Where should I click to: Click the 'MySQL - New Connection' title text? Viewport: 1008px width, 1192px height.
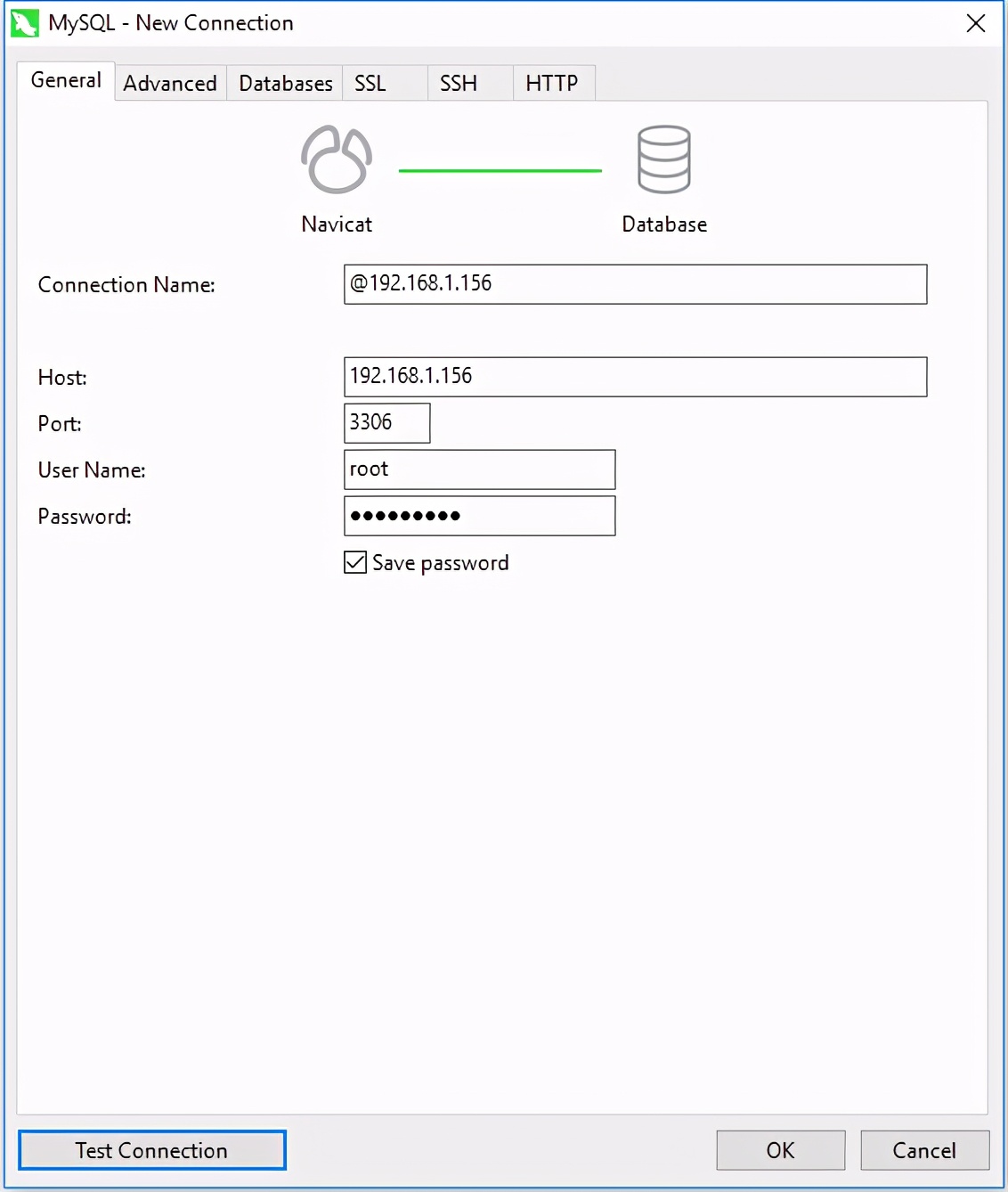tap(171, 23)
